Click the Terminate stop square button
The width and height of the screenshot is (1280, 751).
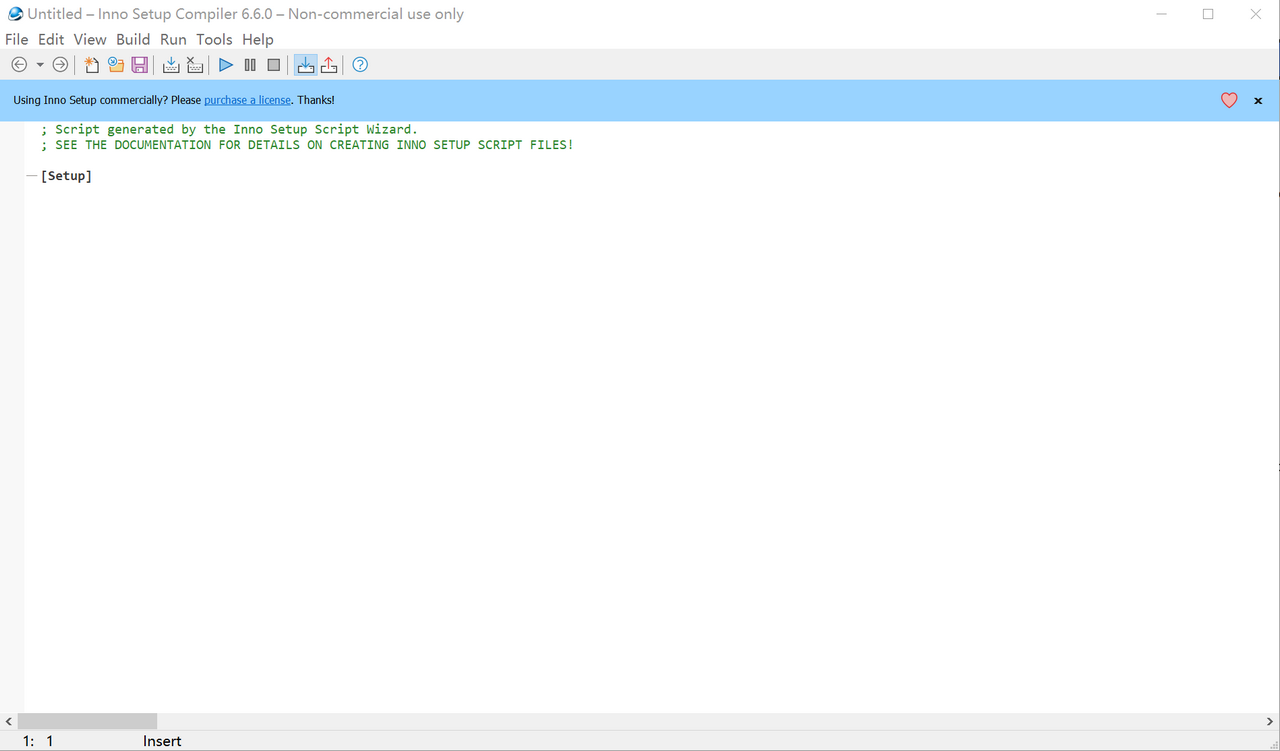(274, 65)
